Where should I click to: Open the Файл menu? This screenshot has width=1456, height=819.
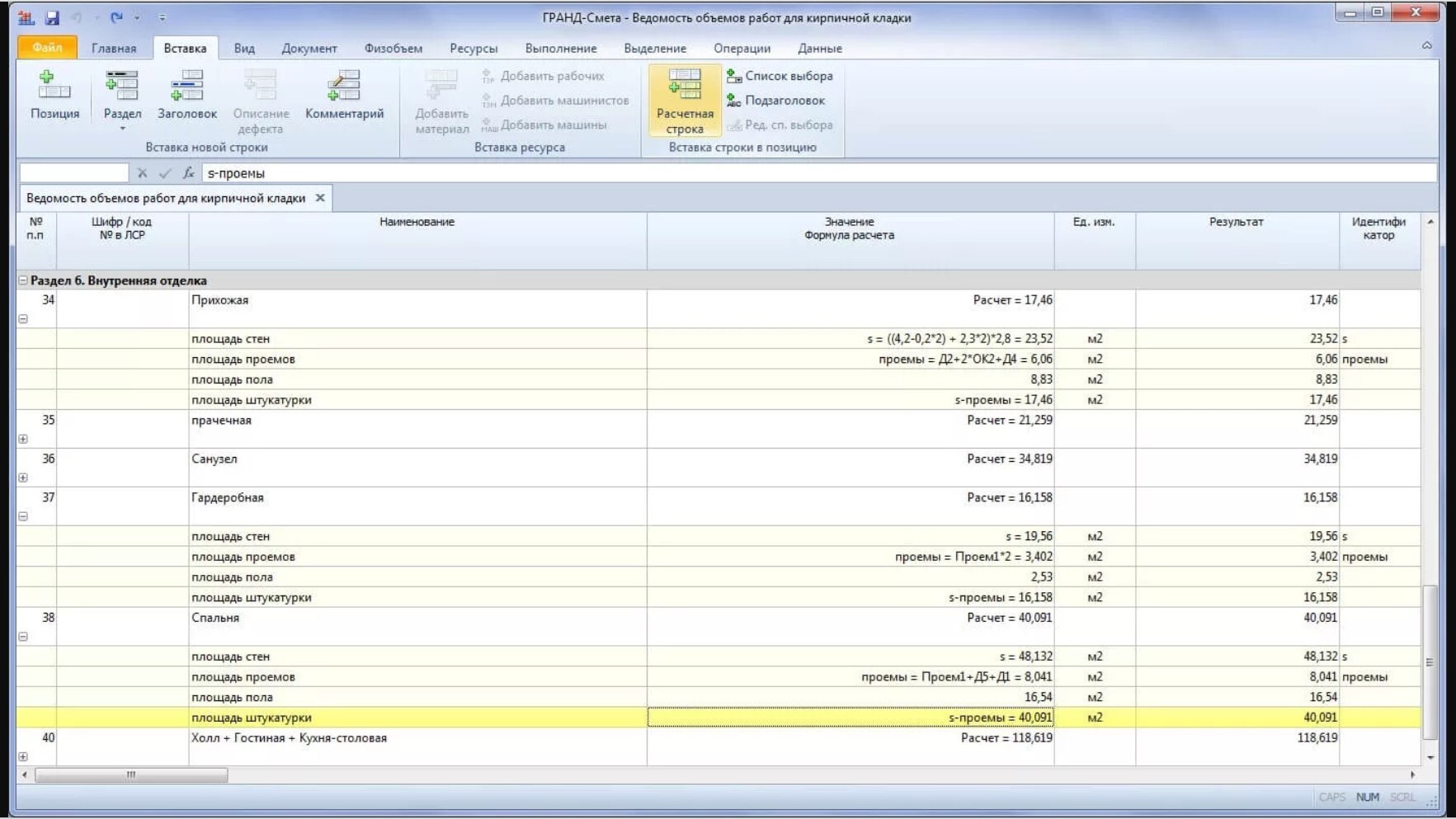[x=47, y=48]
